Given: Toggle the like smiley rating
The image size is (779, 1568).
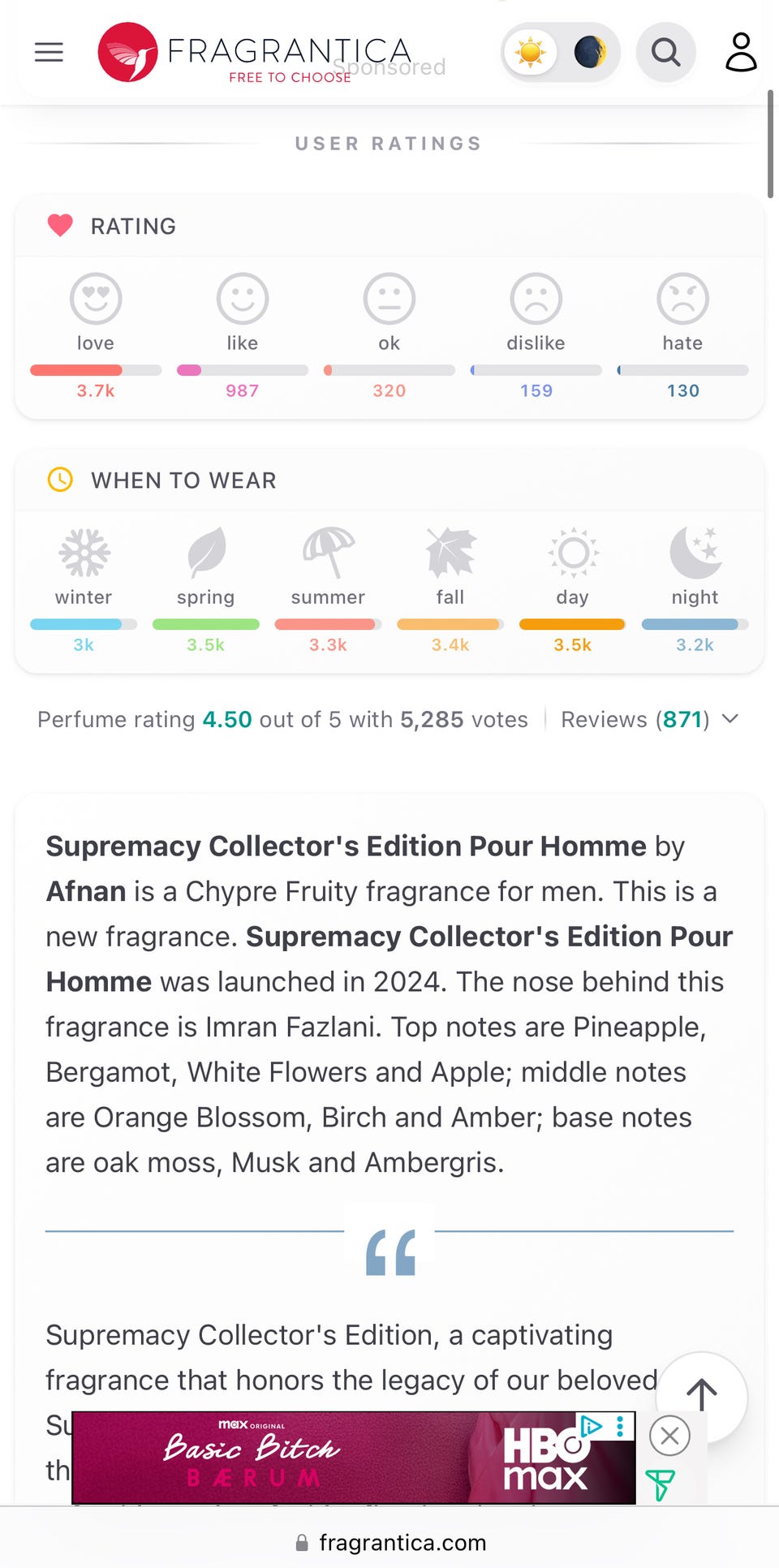Looking at the screenshot, I should tap(242, 299).
